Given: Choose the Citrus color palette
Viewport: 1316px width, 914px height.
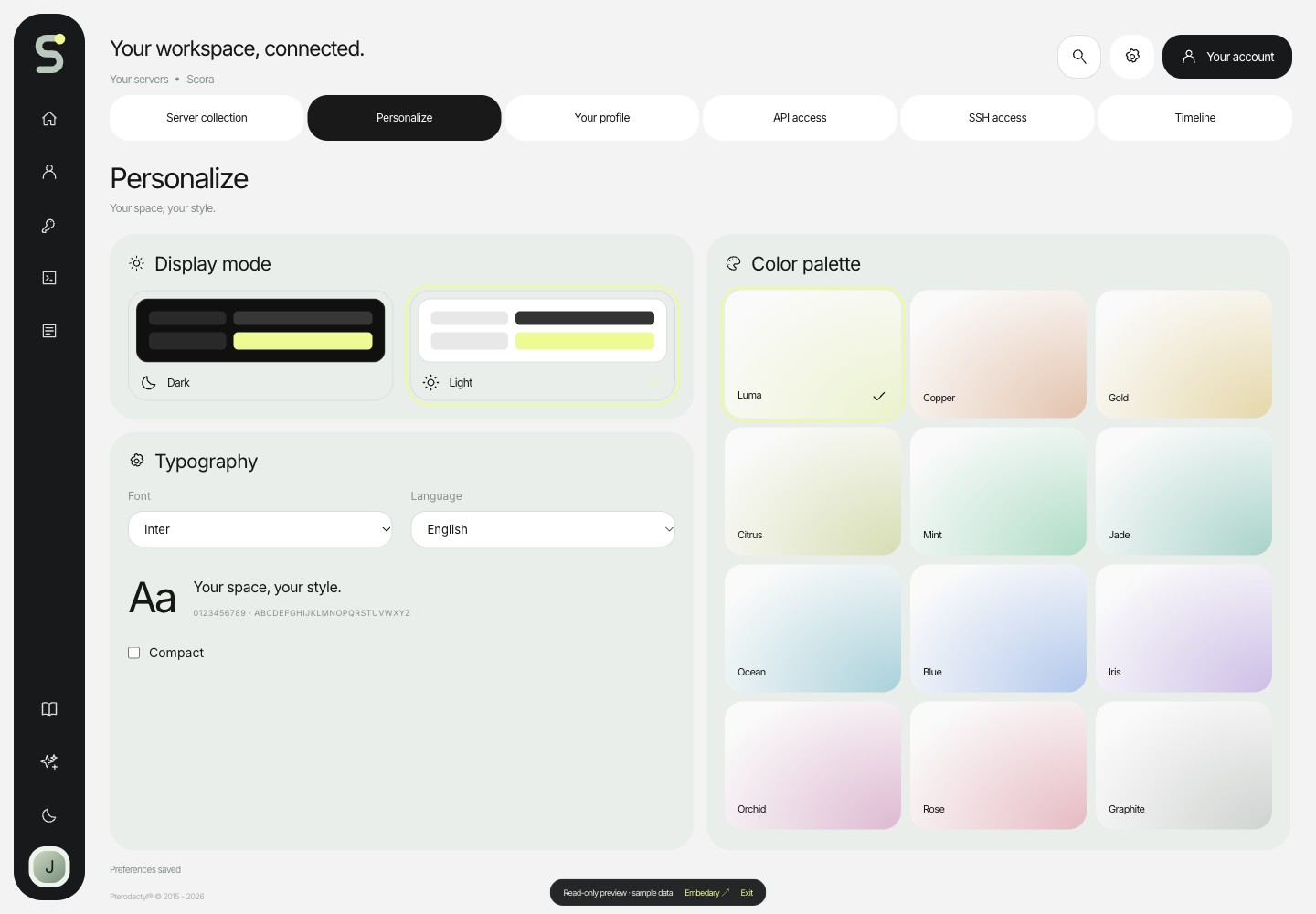Looking at the screenshot, I should (812, 492).
